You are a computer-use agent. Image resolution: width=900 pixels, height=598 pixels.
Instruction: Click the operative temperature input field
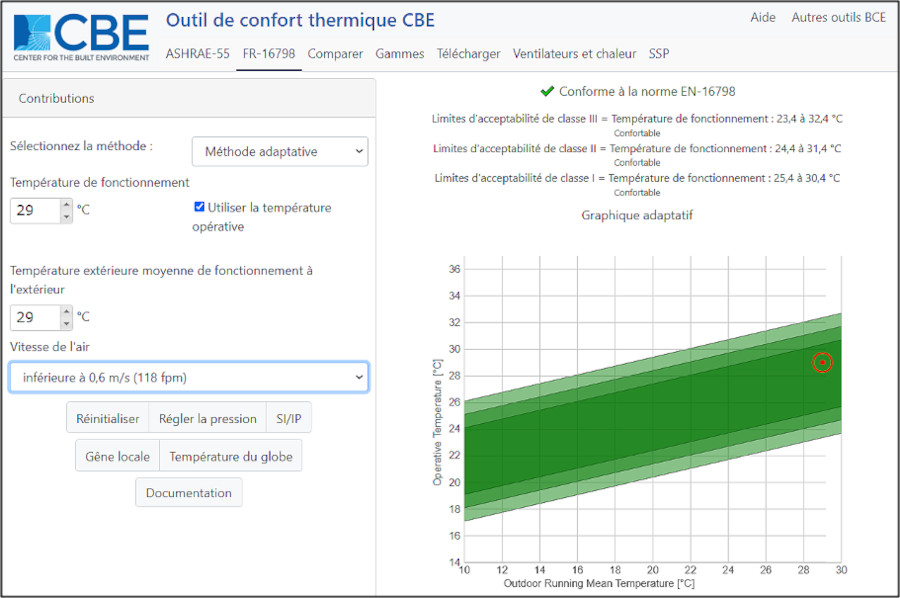pyautogui.click(x=36, y=211)
